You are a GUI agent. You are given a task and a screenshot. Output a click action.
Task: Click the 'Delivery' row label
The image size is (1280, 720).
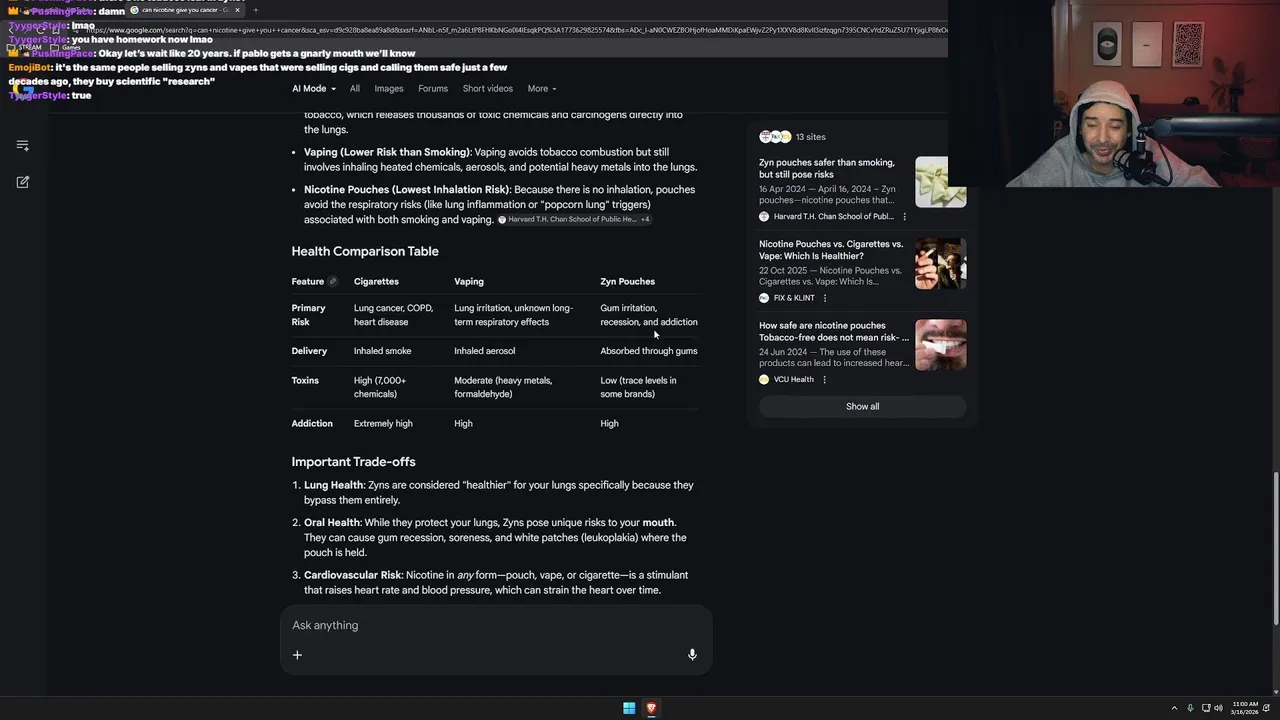[x=309, y=351]
